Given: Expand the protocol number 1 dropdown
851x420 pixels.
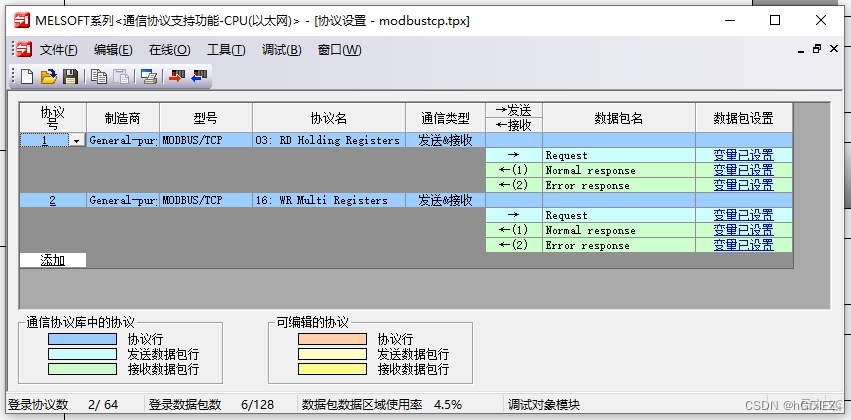Looking at the screenshot, I should click(77, 141).
